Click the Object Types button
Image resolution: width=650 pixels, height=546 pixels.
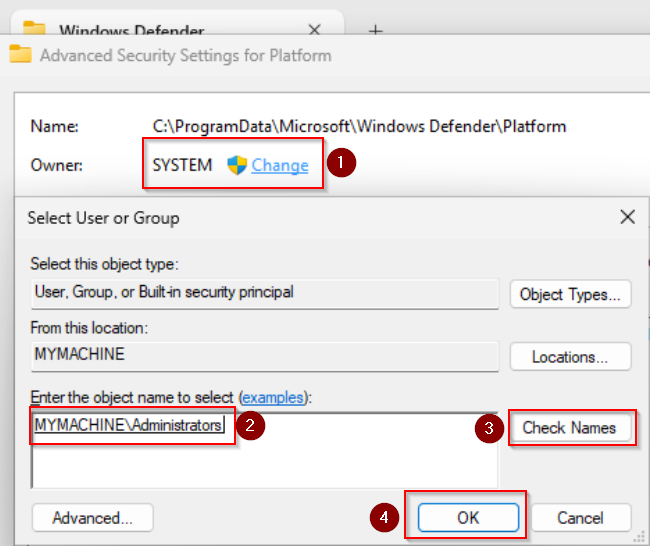point(570,294)
